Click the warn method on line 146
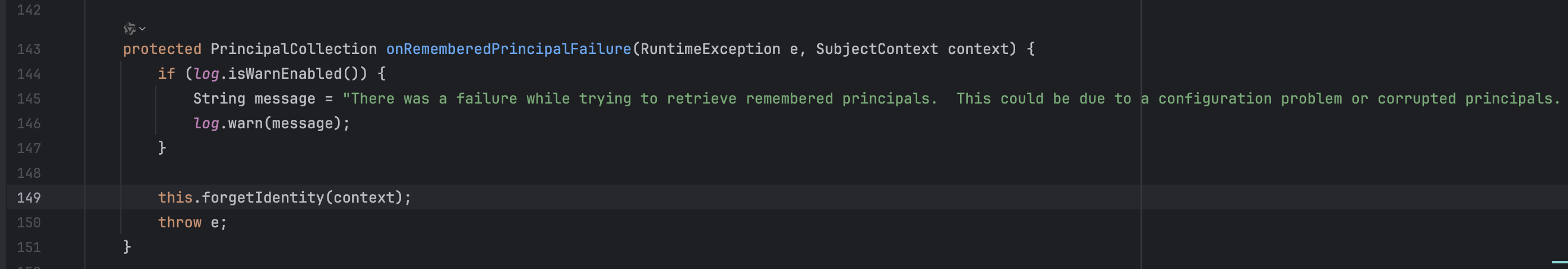The height and width of the screenshot is (269, 1568). 245,124
